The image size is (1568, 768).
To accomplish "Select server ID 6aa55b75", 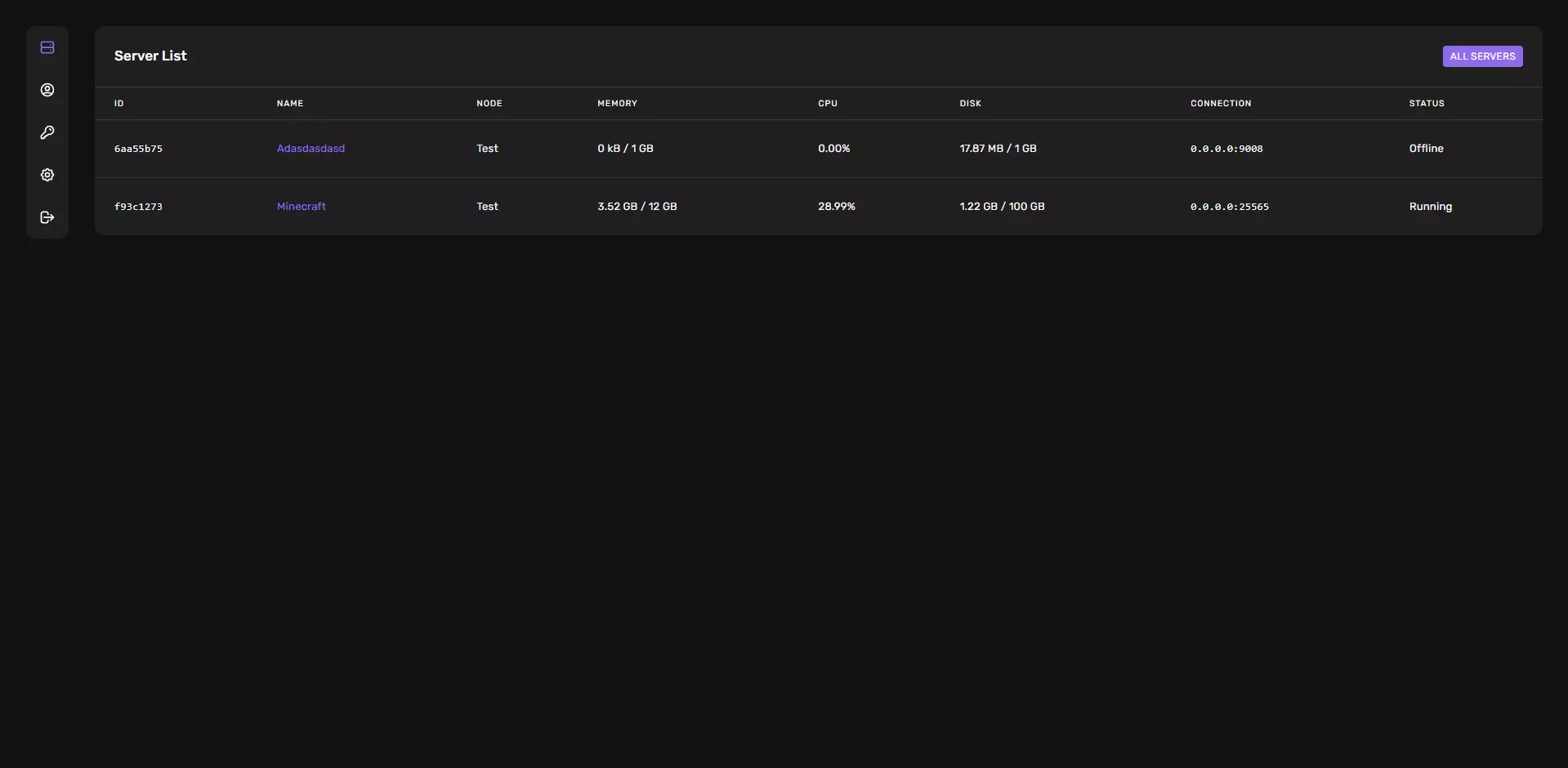I will click(x=138, y=149).
